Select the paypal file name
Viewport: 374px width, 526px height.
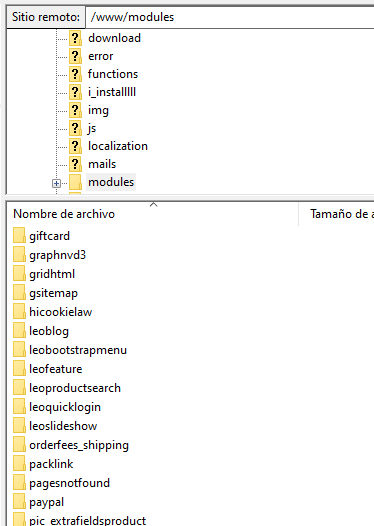(x=46, y=502)
